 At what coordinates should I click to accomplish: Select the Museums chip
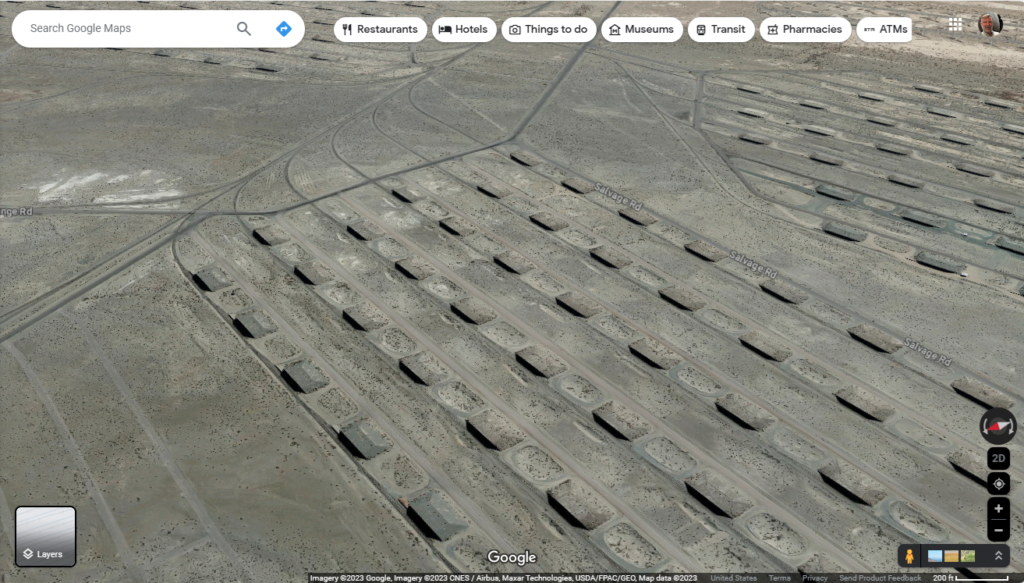point(641,29)
